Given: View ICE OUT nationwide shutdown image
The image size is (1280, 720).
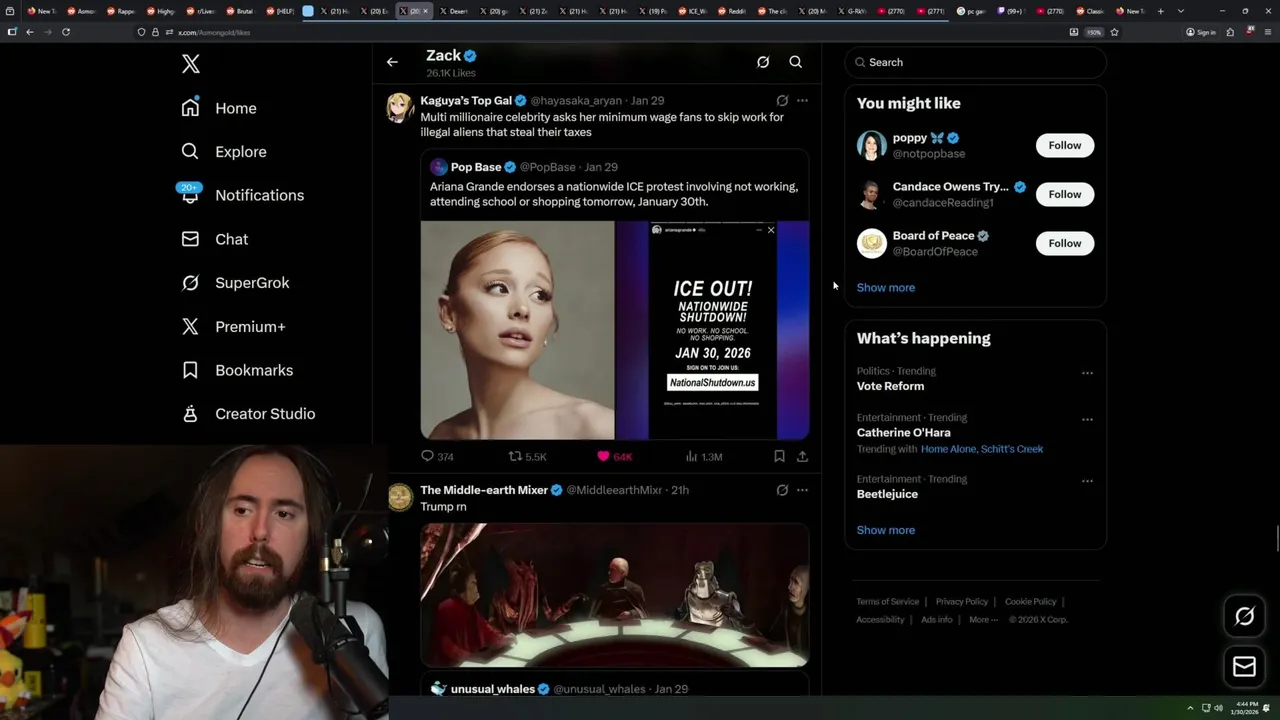Looking at the screenshot, I should point(713,330).
